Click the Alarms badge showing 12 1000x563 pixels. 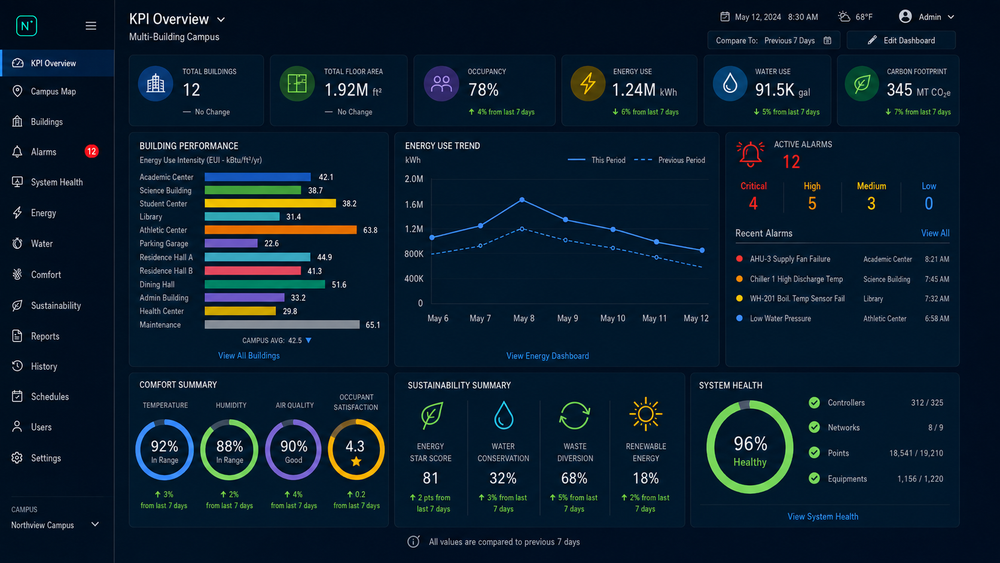coord(92,151)
